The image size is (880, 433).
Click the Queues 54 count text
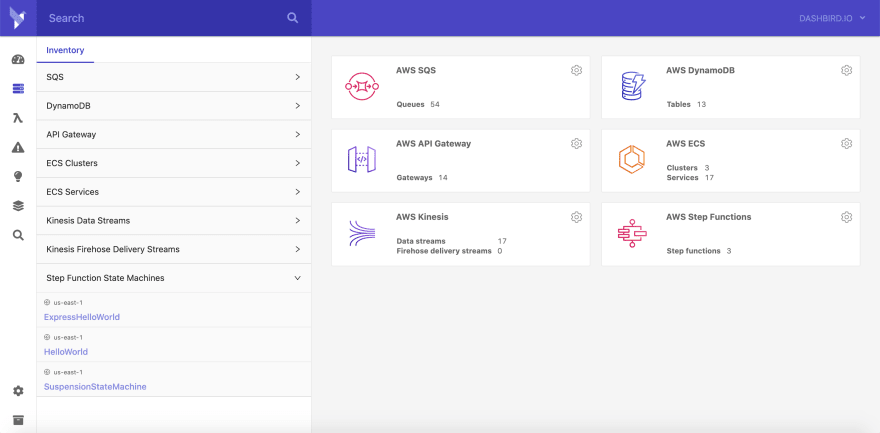pyautogui.click(x=418, y=104)
